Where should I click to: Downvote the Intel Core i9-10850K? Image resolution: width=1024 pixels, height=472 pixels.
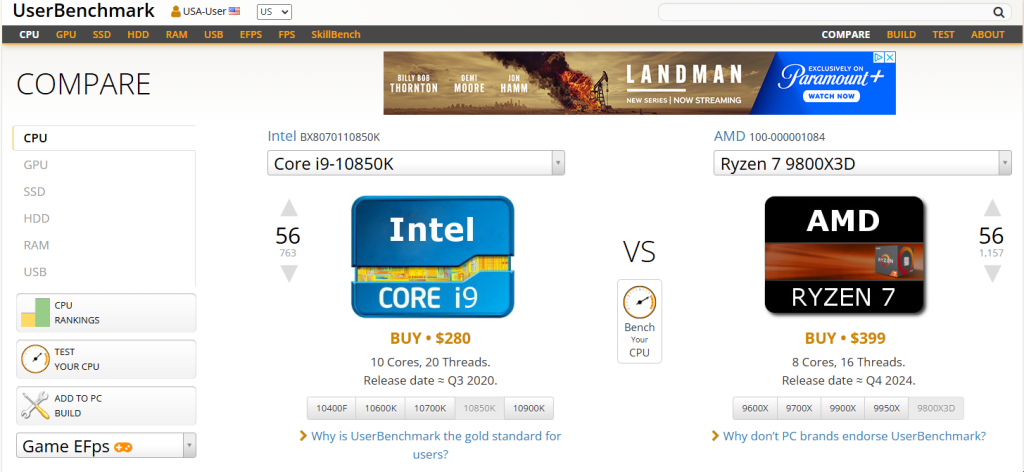[288, 274]
